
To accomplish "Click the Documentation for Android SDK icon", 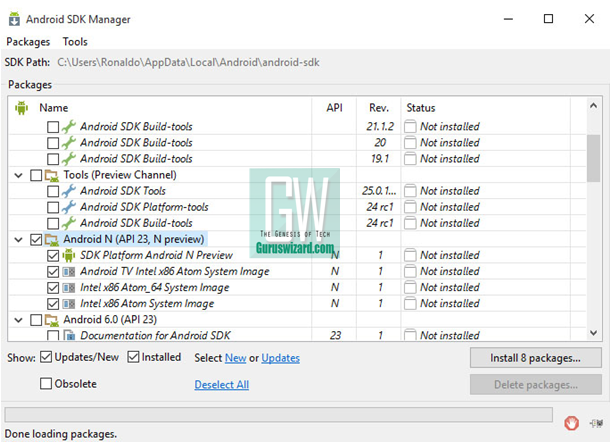I will pos(69,335).
